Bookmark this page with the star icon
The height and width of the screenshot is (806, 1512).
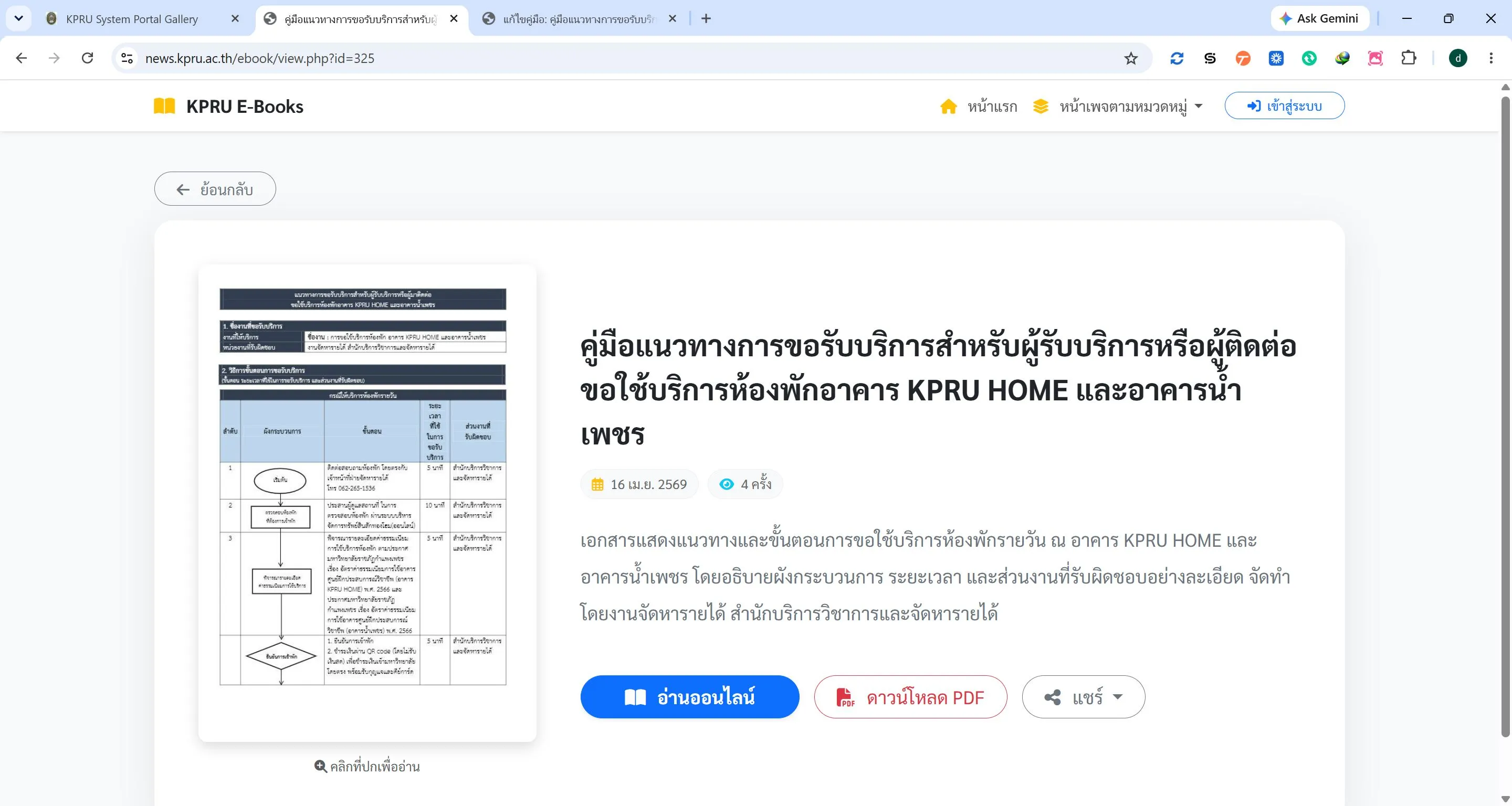pos(1131,58)
